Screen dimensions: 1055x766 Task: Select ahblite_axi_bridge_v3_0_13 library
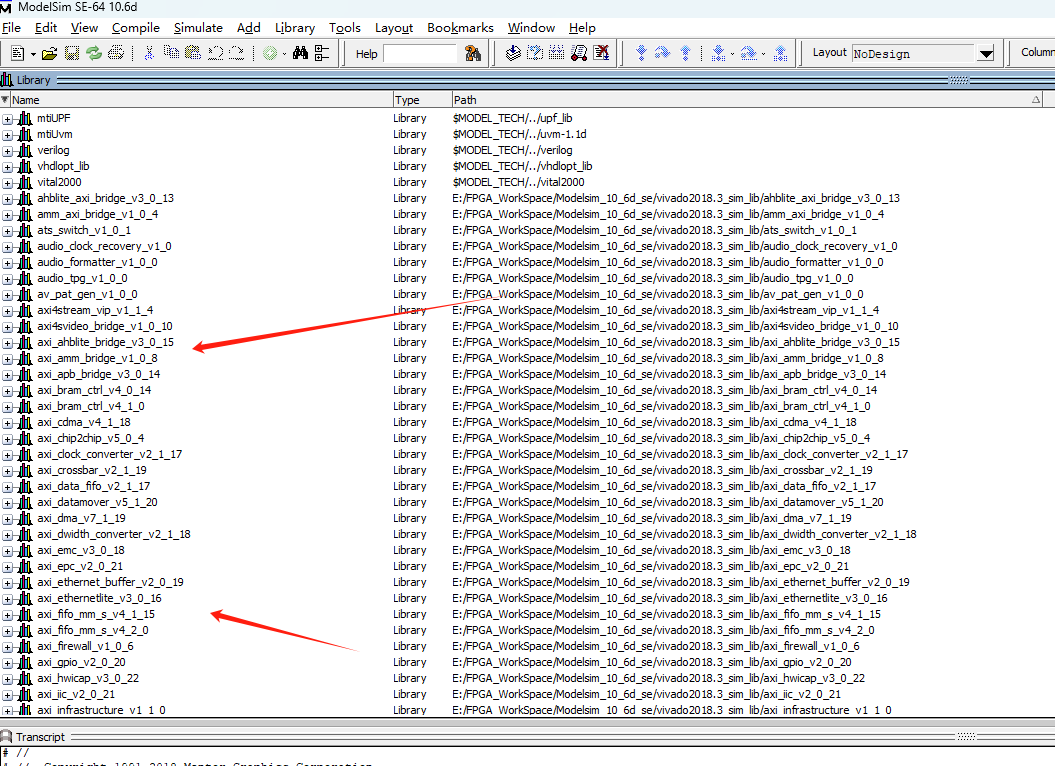(106, 199)
